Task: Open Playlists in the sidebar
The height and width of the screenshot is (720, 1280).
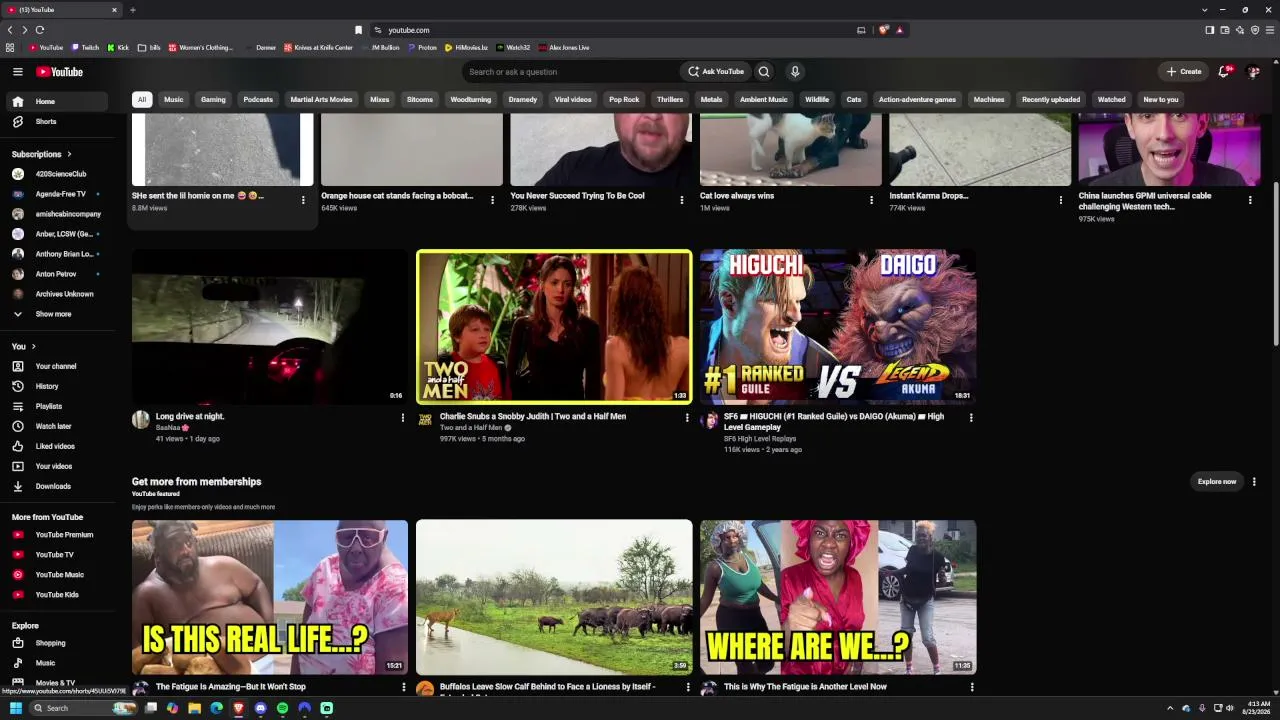Action: click(x=59, y=406)
